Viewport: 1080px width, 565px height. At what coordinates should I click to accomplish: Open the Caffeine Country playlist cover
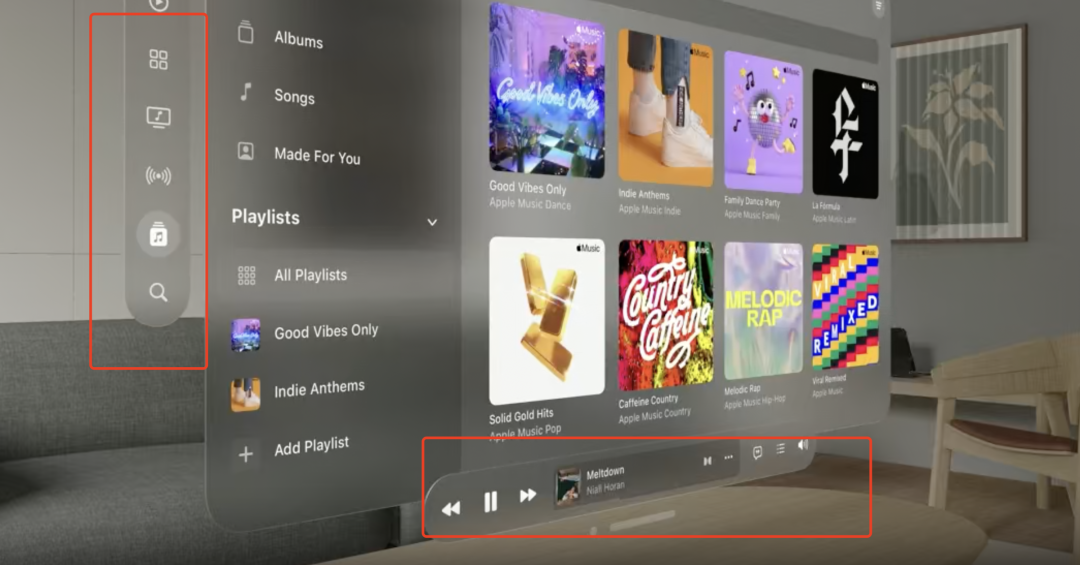click(665, 315)
